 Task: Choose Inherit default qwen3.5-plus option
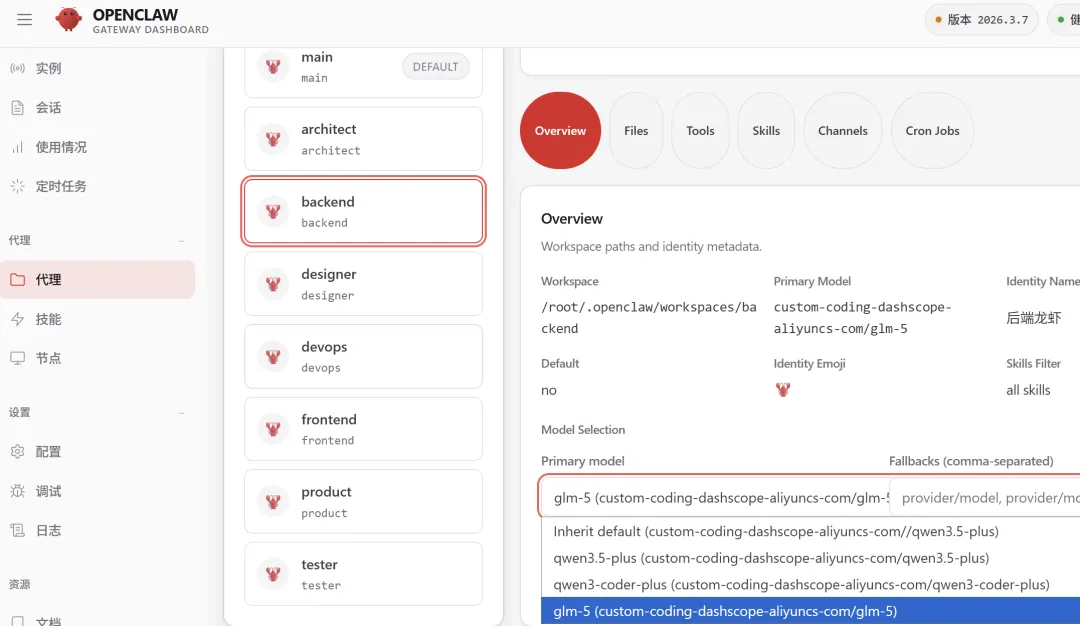click(810, 532)
